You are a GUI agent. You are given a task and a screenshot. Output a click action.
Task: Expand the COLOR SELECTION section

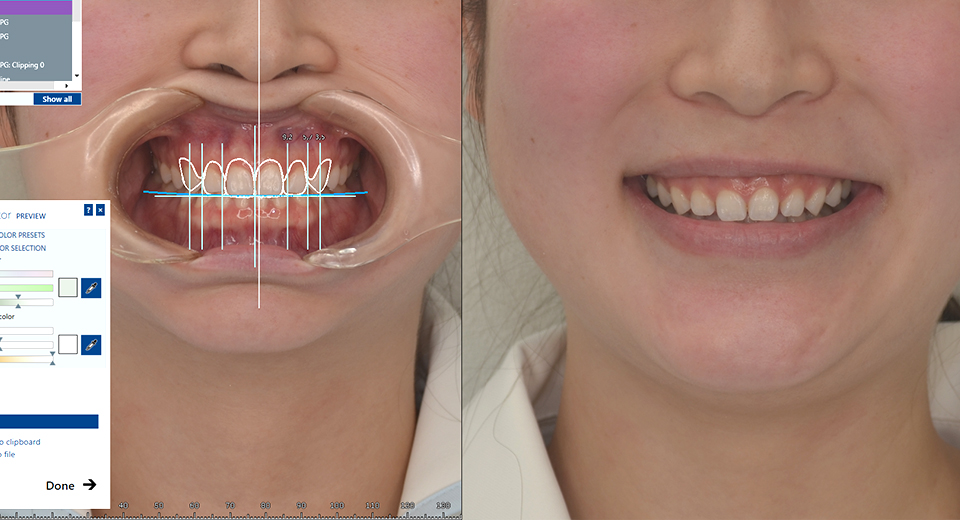pos(23,248)
